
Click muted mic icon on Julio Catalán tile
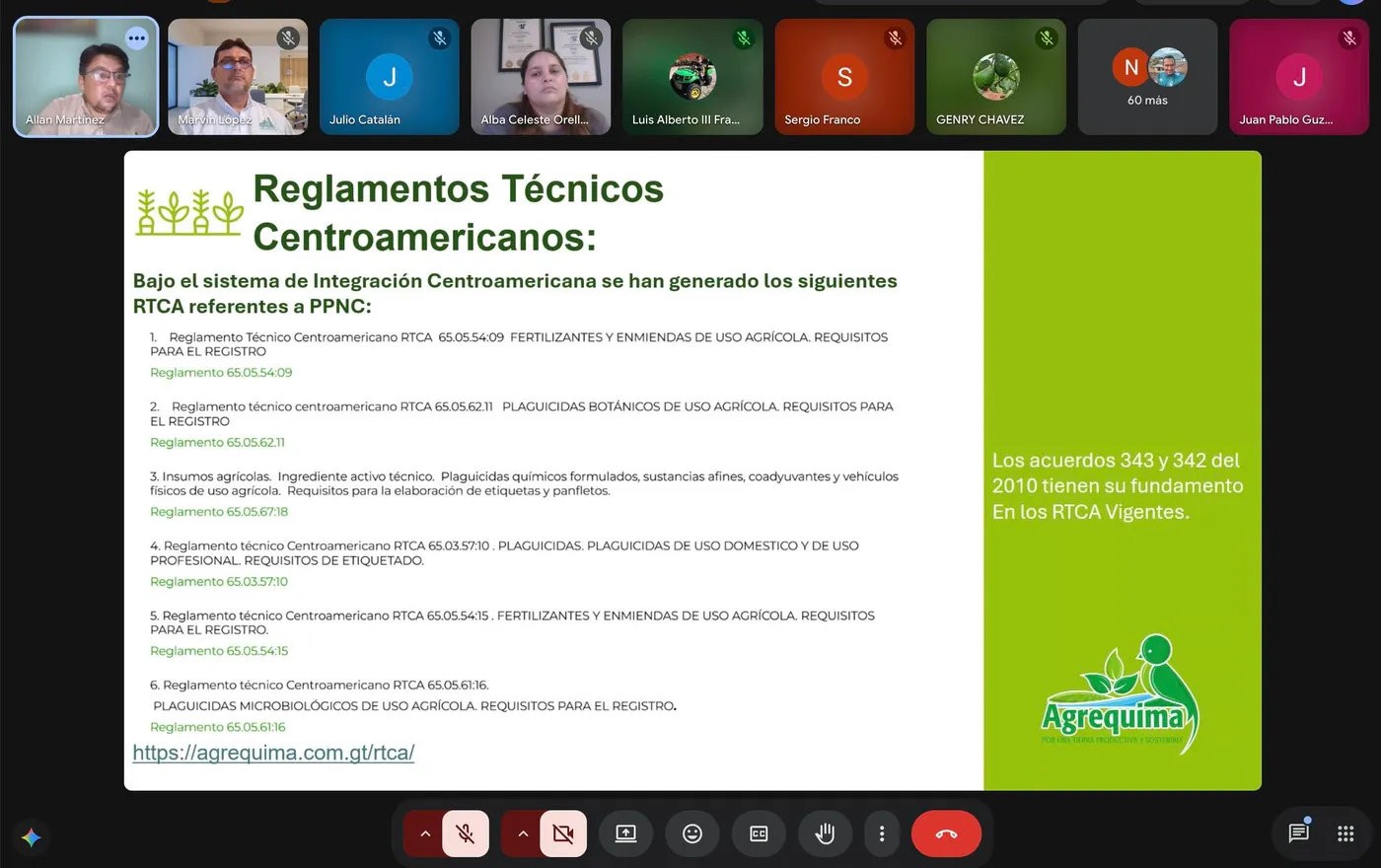click(x=440, y=38)
